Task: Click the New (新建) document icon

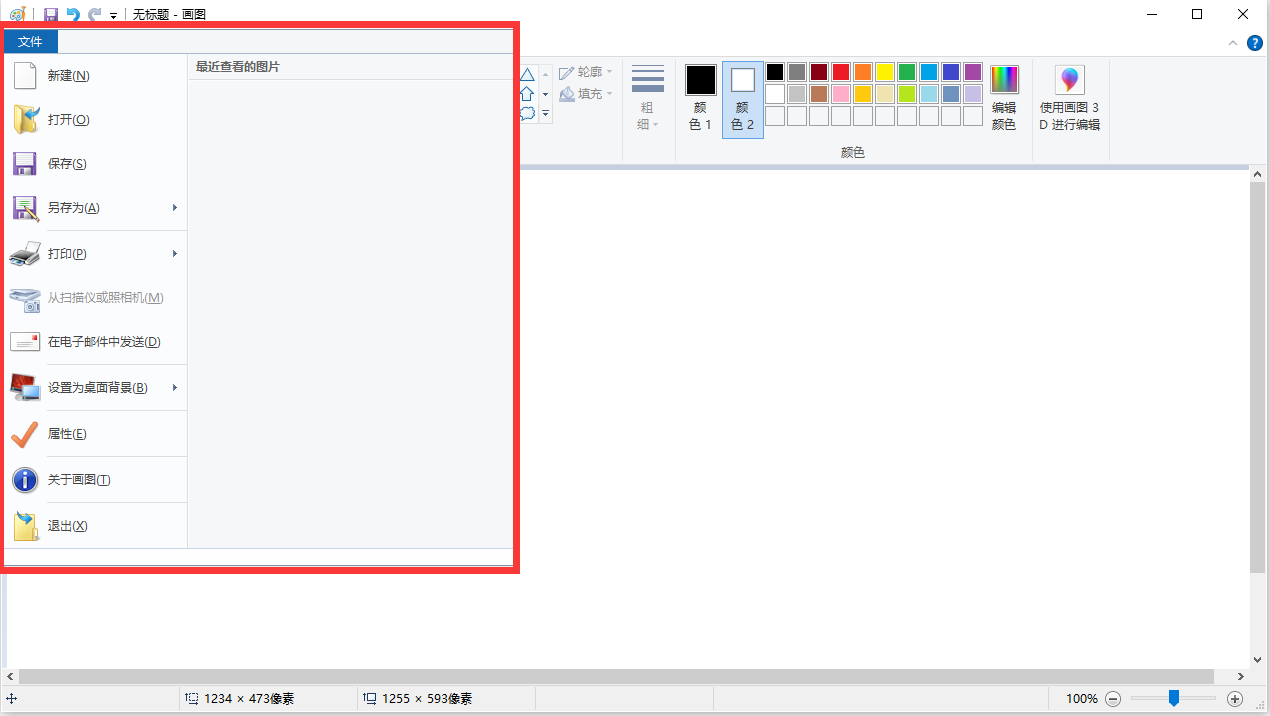Action: (x=25, y=76)
